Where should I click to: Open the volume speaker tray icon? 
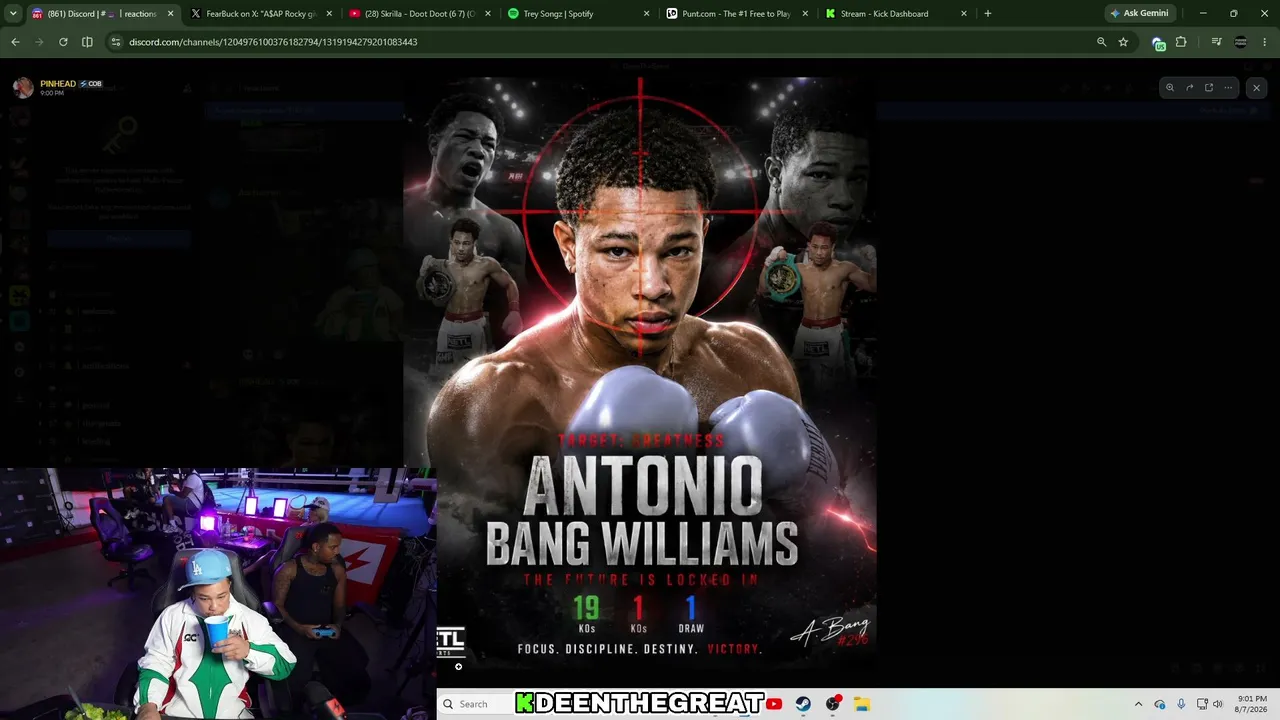1217,704
